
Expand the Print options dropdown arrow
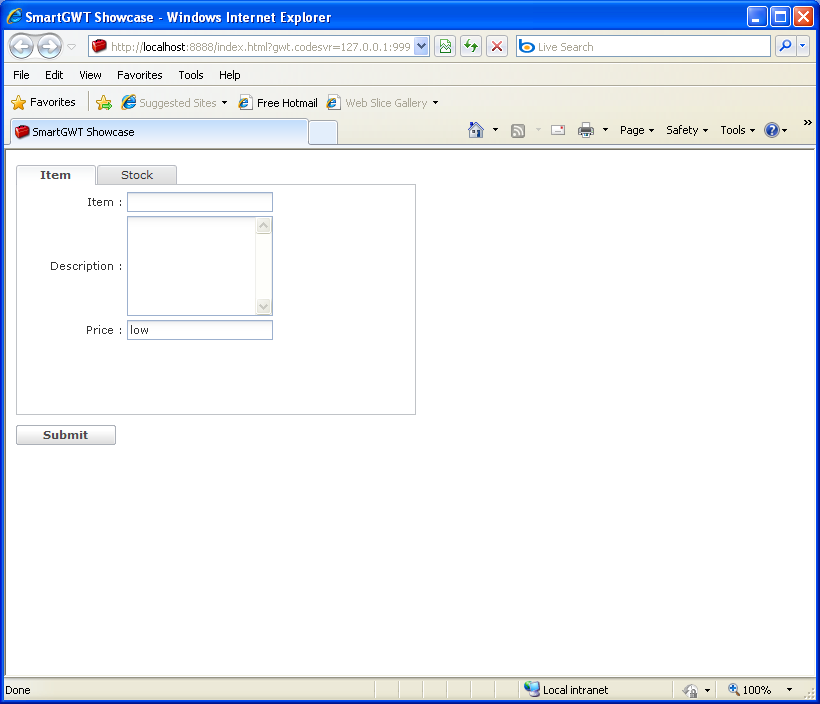605,130
